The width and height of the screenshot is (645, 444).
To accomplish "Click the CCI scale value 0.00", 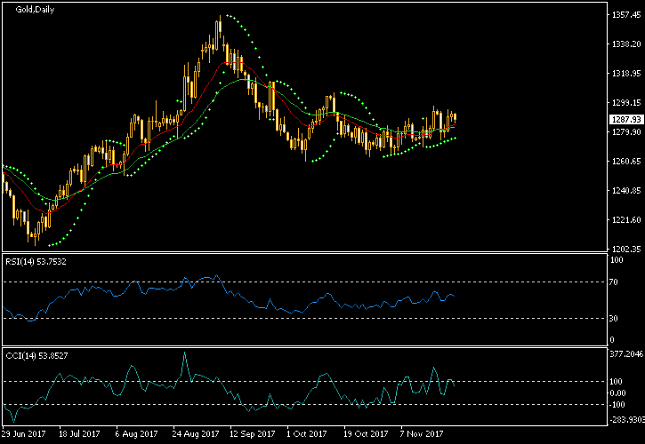I will (x=617, y=393).
